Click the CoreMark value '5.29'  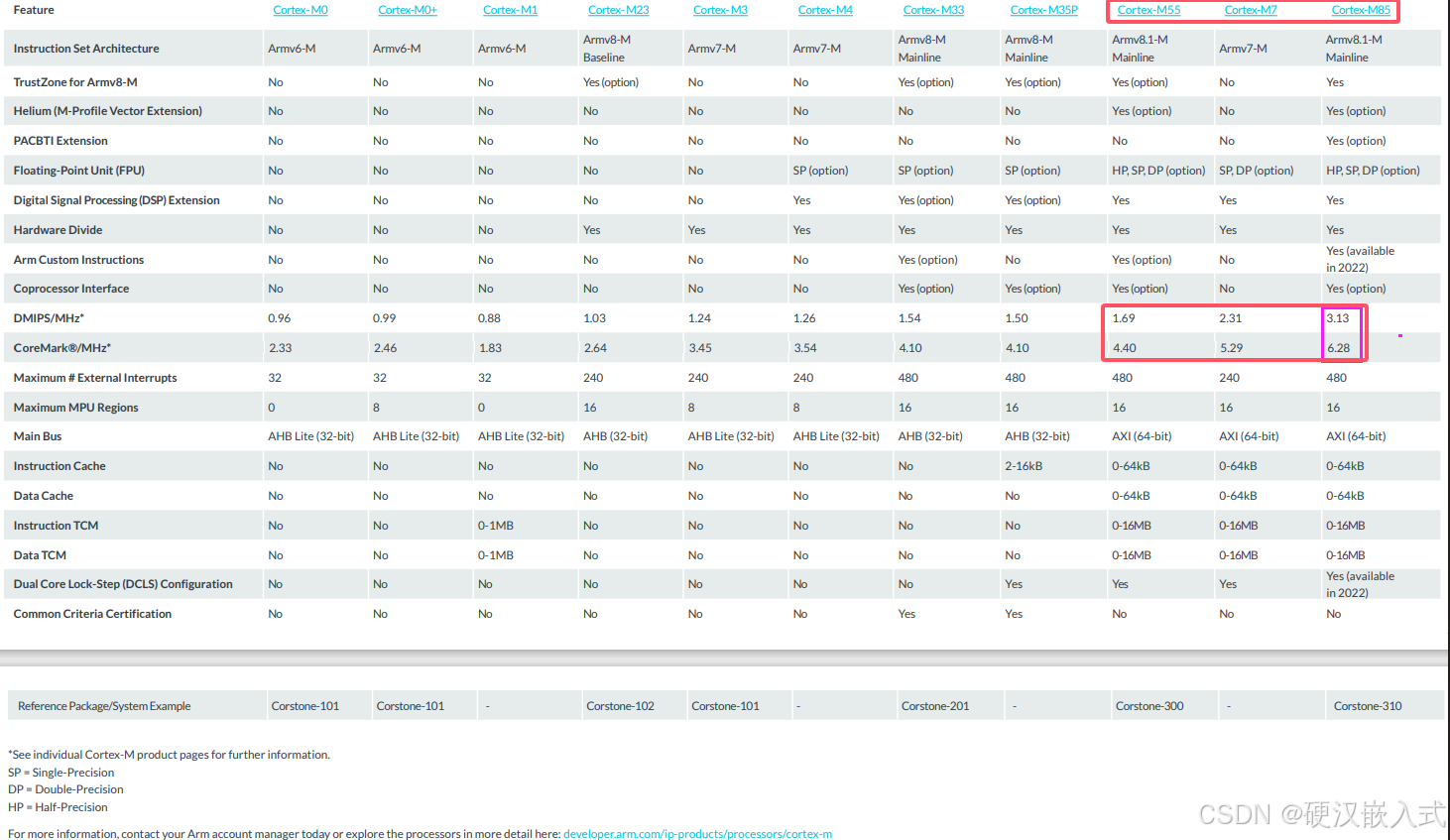coord(1231,348)
